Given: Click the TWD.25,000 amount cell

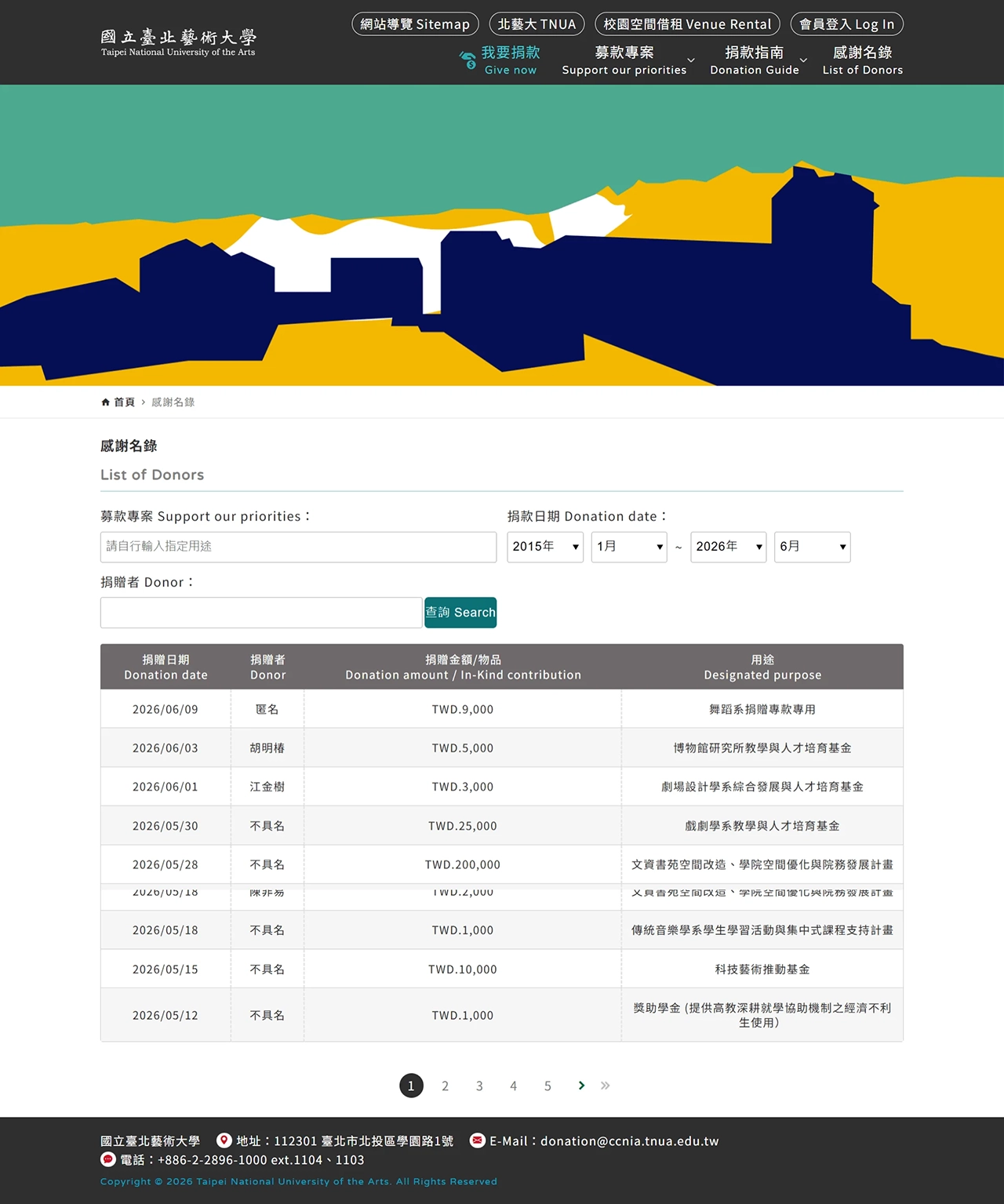Looking at the screenshot, I should click(463, 826).
